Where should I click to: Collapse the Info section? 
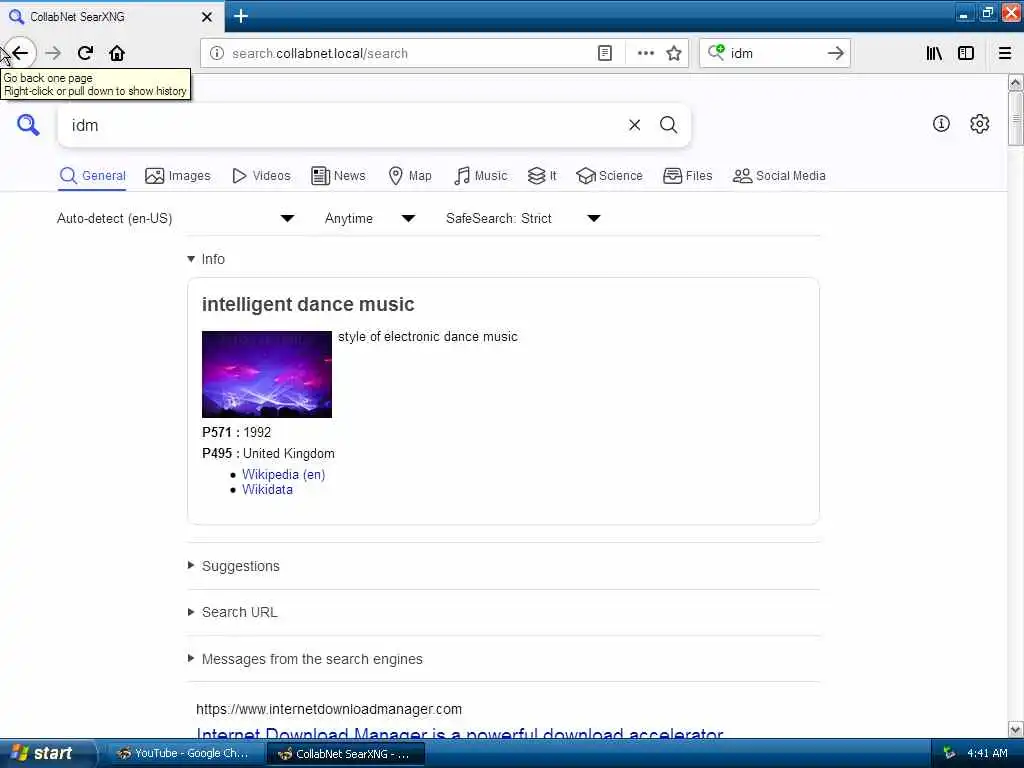(206, 259)
